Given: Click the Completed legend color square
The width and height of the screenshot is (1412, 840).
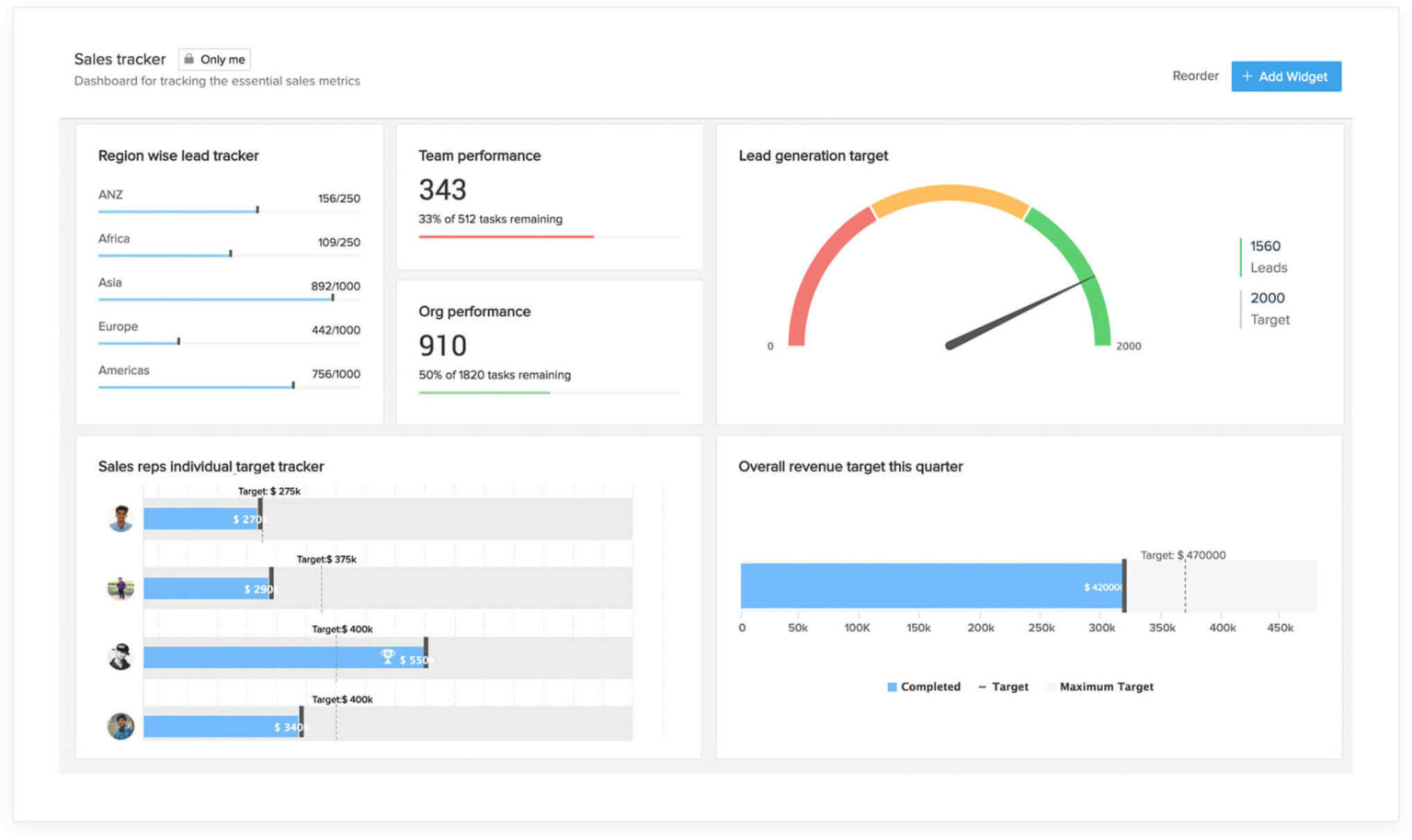Looking at the screenshot, I should click(x=891, y=687).
